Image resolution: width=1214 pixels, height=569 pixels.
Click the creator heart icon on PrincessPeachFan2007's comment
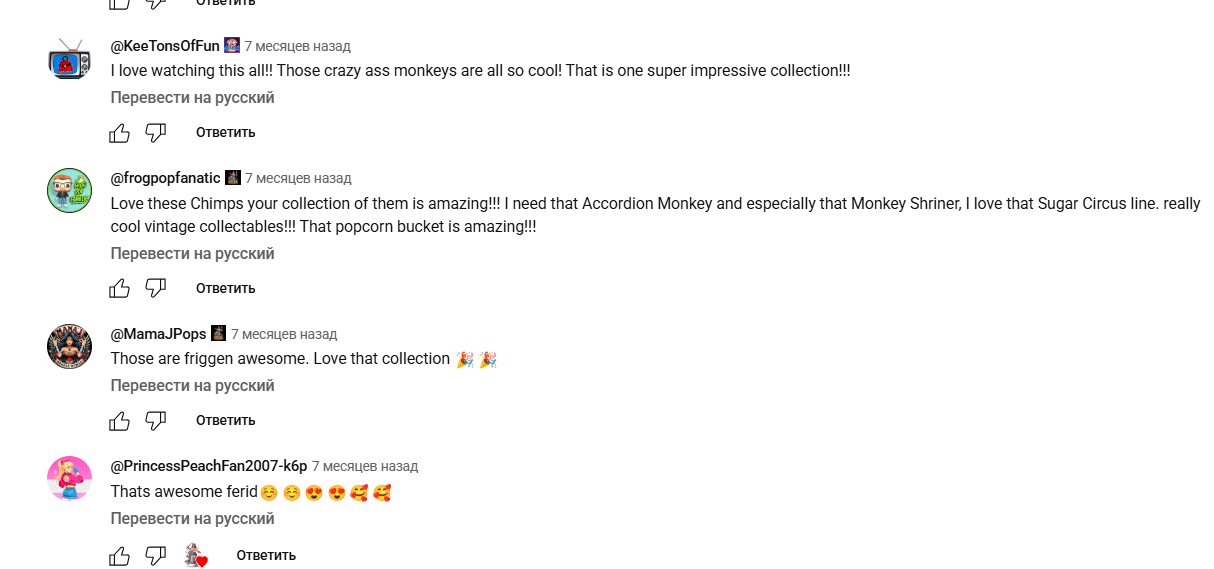[x=196, y=555]
